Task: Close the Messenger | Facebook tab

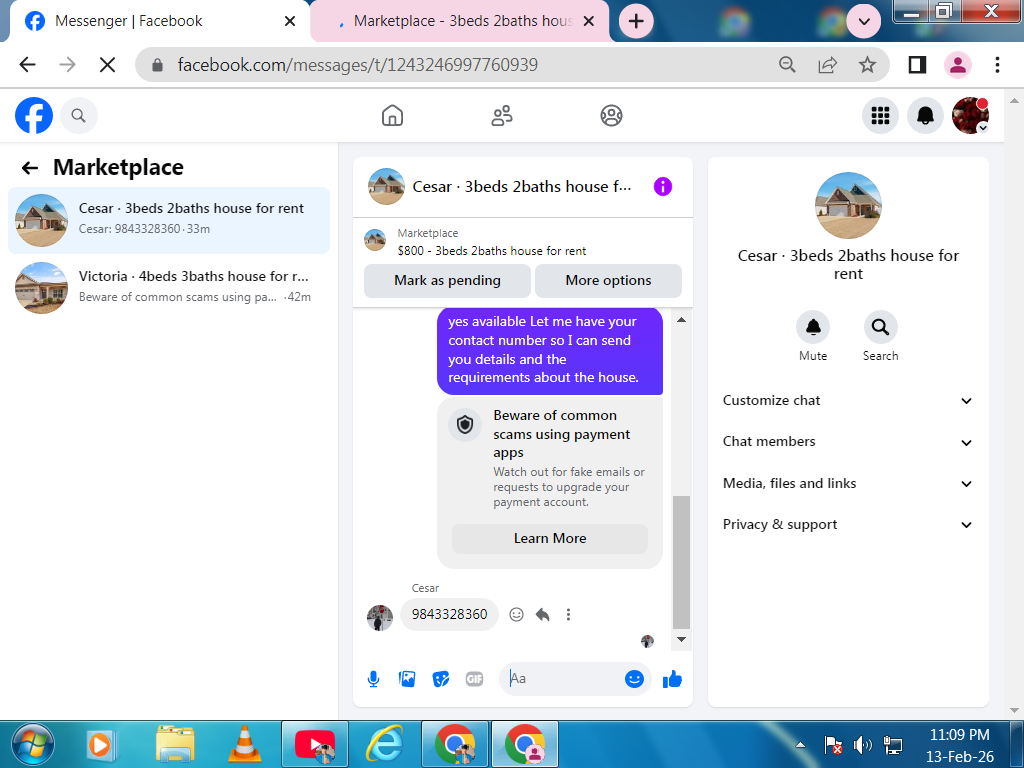Action: tap(290, 22)
